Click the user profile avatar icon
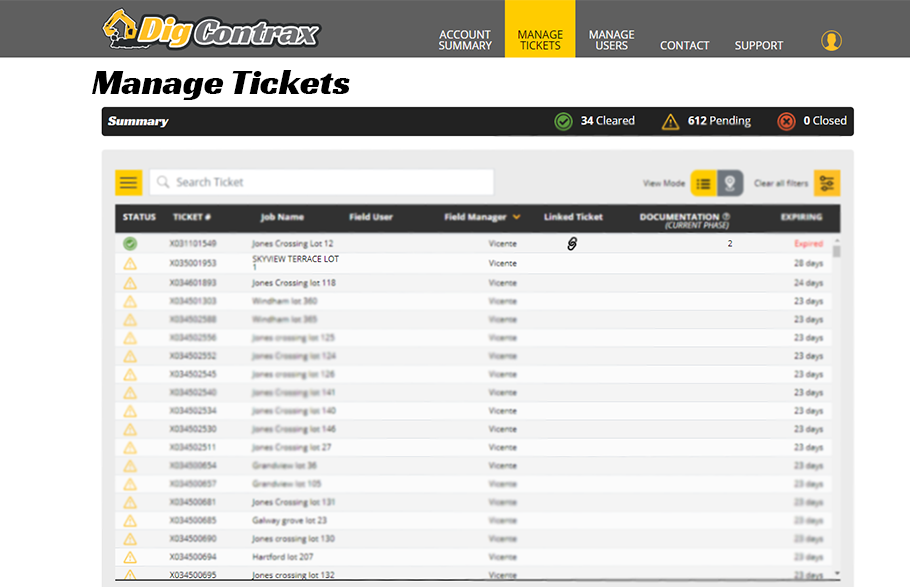 click(x=831, y=41)
